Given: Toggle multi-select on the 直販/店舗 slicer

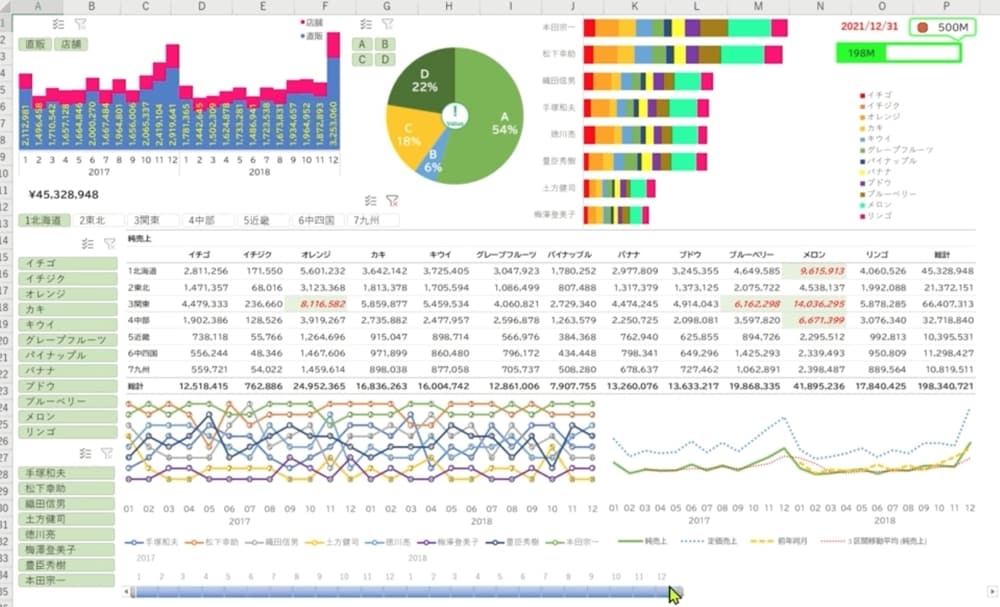Looking at the screenshot, I should click(58, 24).
